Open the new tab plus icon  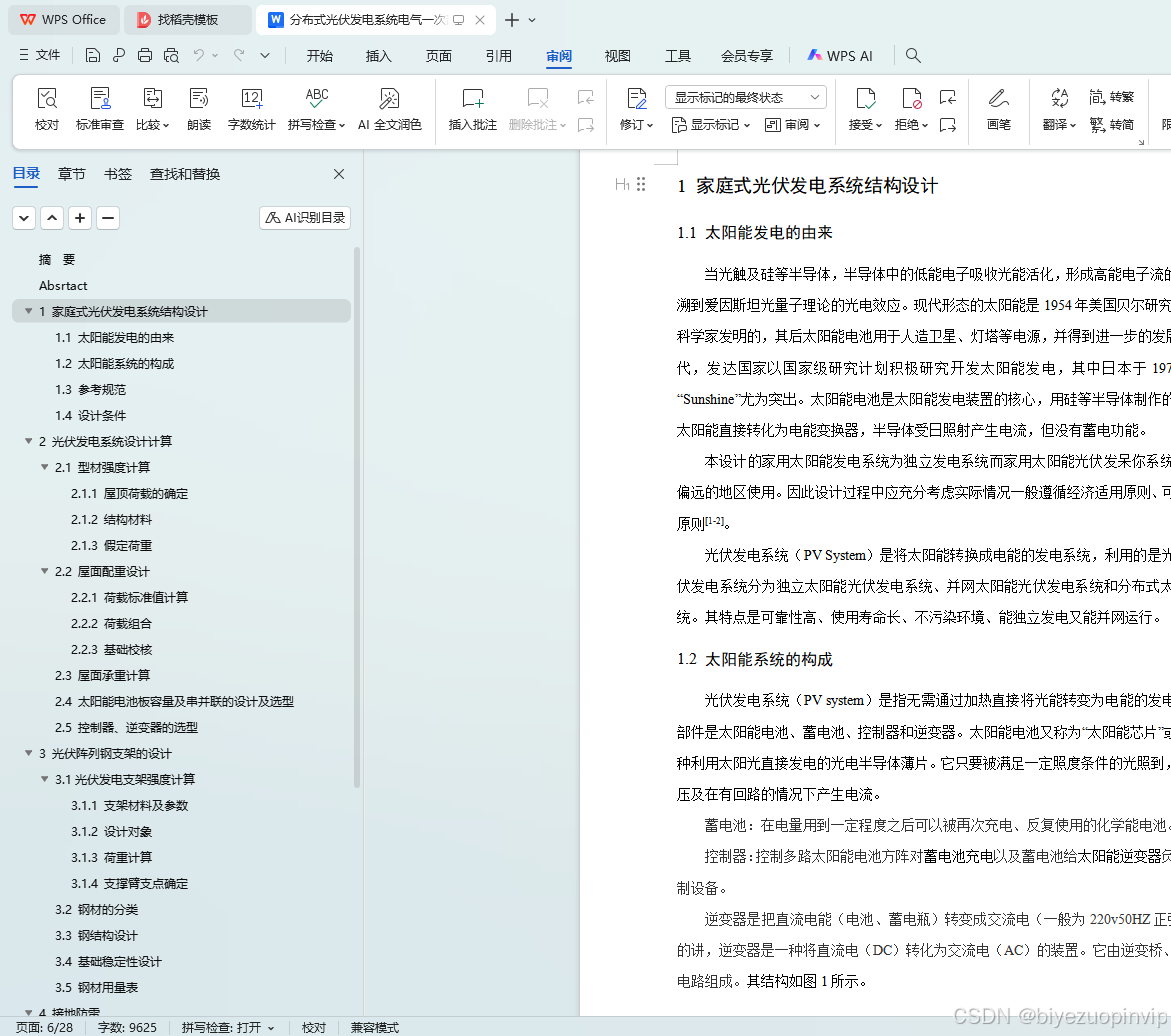pos(512,20)
